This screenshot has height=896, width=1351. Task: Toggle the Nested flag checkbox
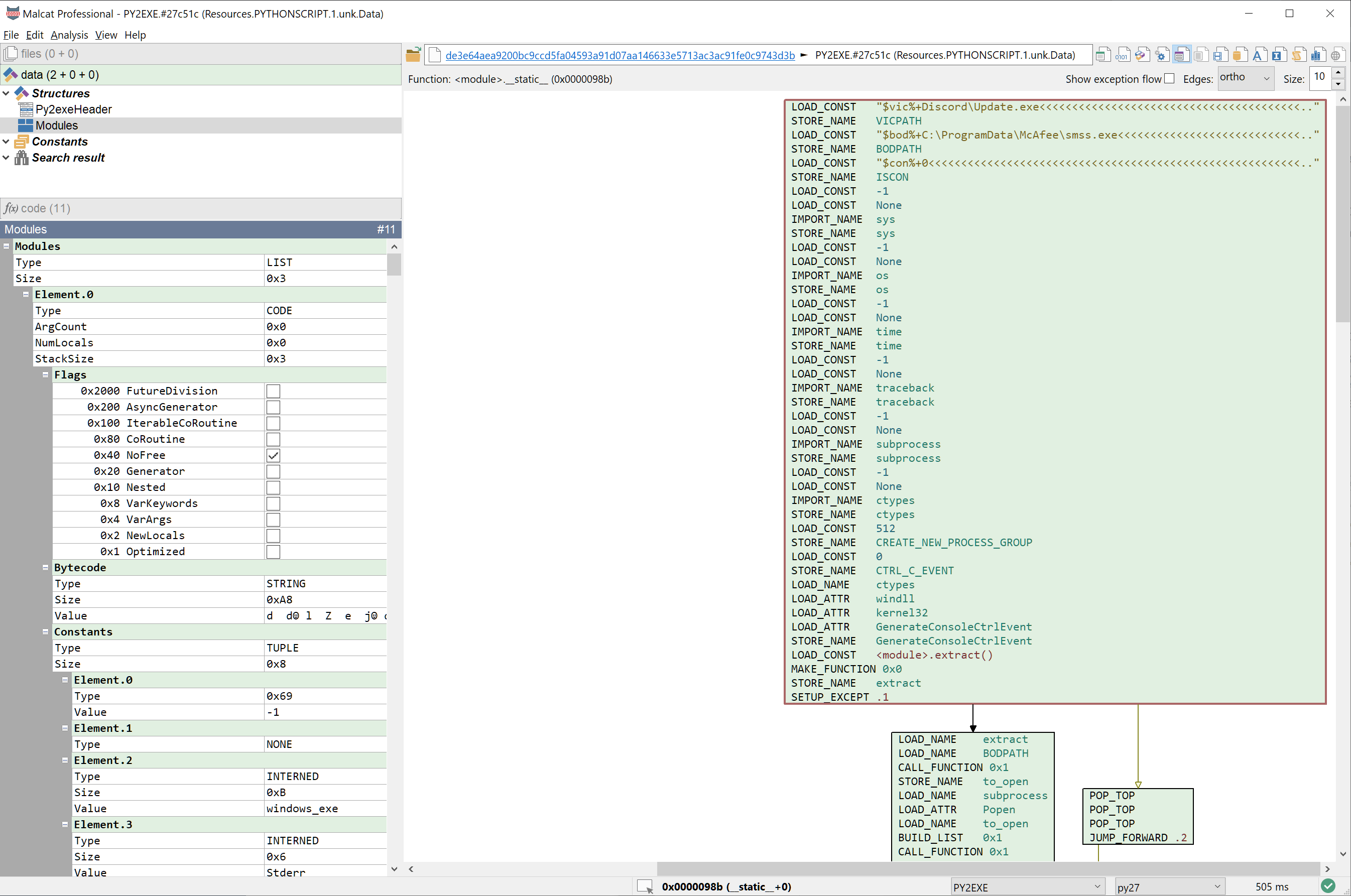point(273,487)
